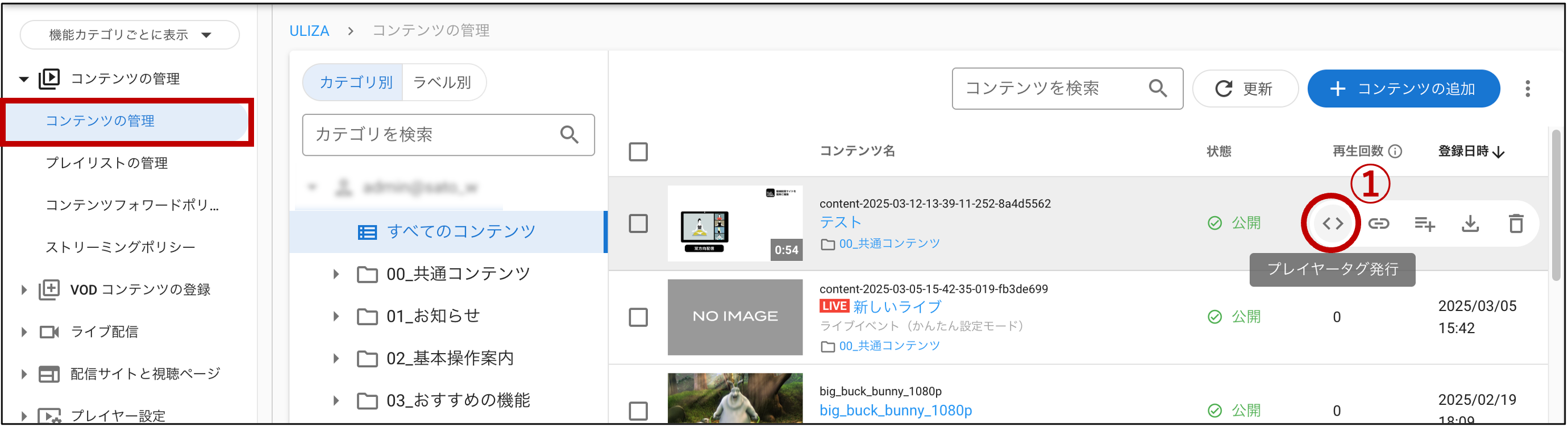The height and width of the screenshot is (427, 1568).
Task: Expand the 配信サイトと視聴ページ section
Action: click(24, 374)
